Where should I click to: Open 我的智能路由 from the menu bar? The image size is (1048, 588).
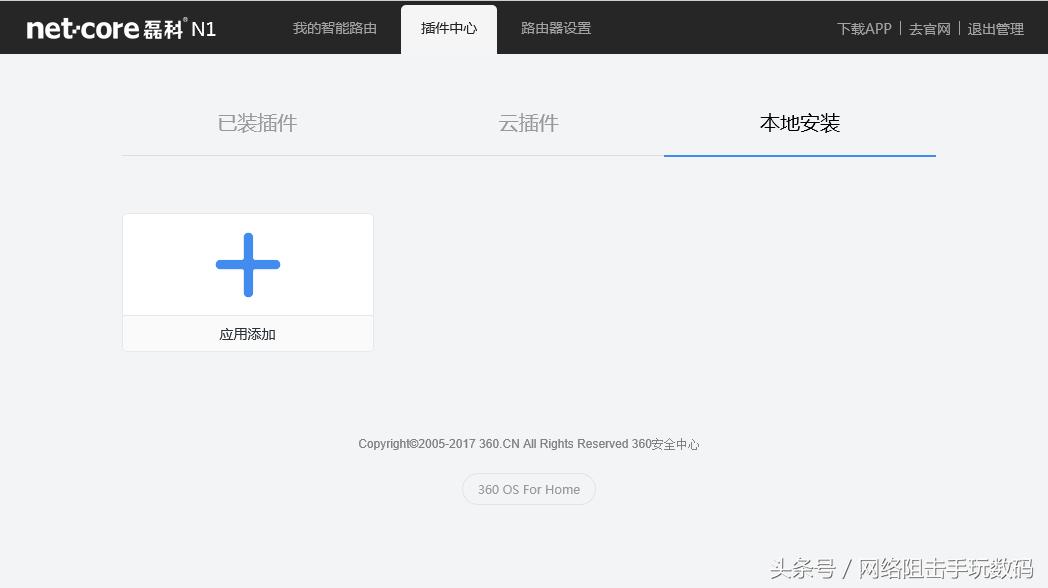(x=334, y=29)
